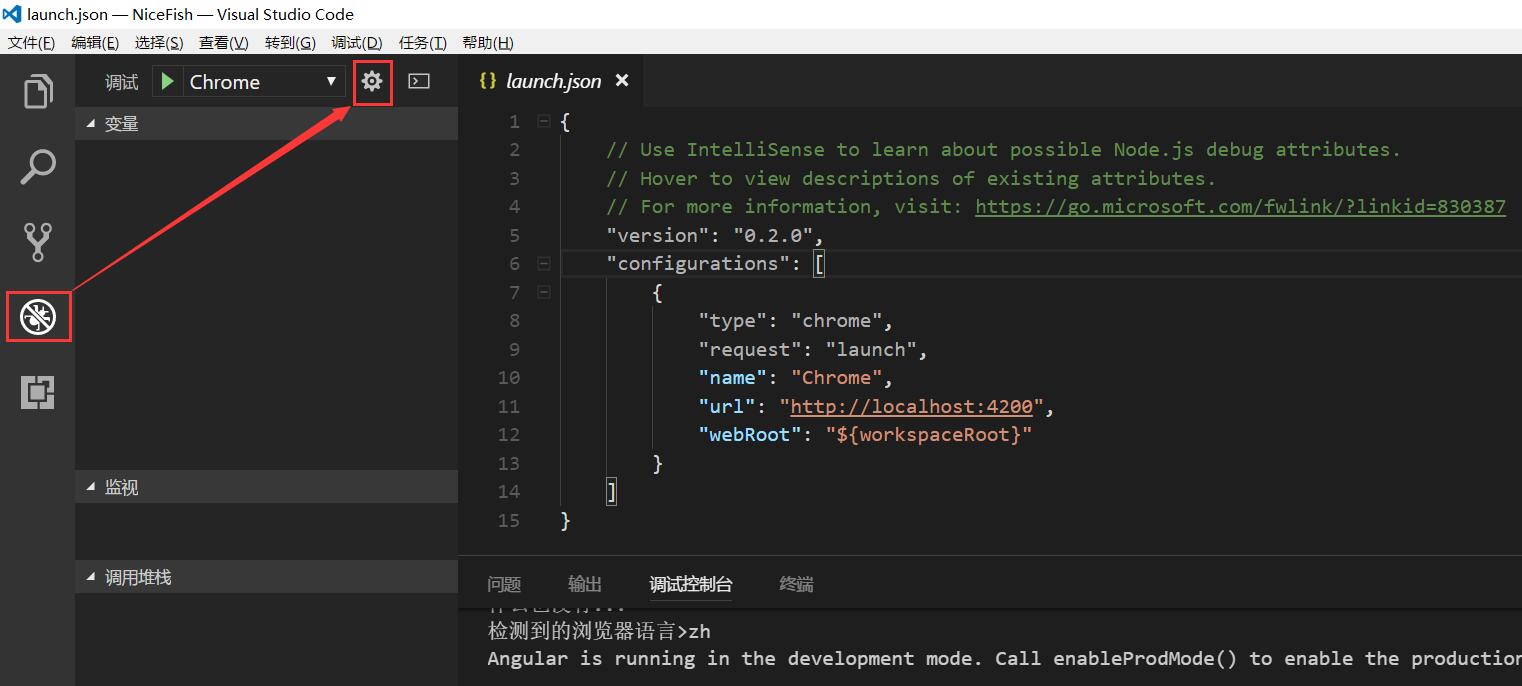Open the Debug view icon
This screenshot has height=686, width=1522.
tap(38, 317)
